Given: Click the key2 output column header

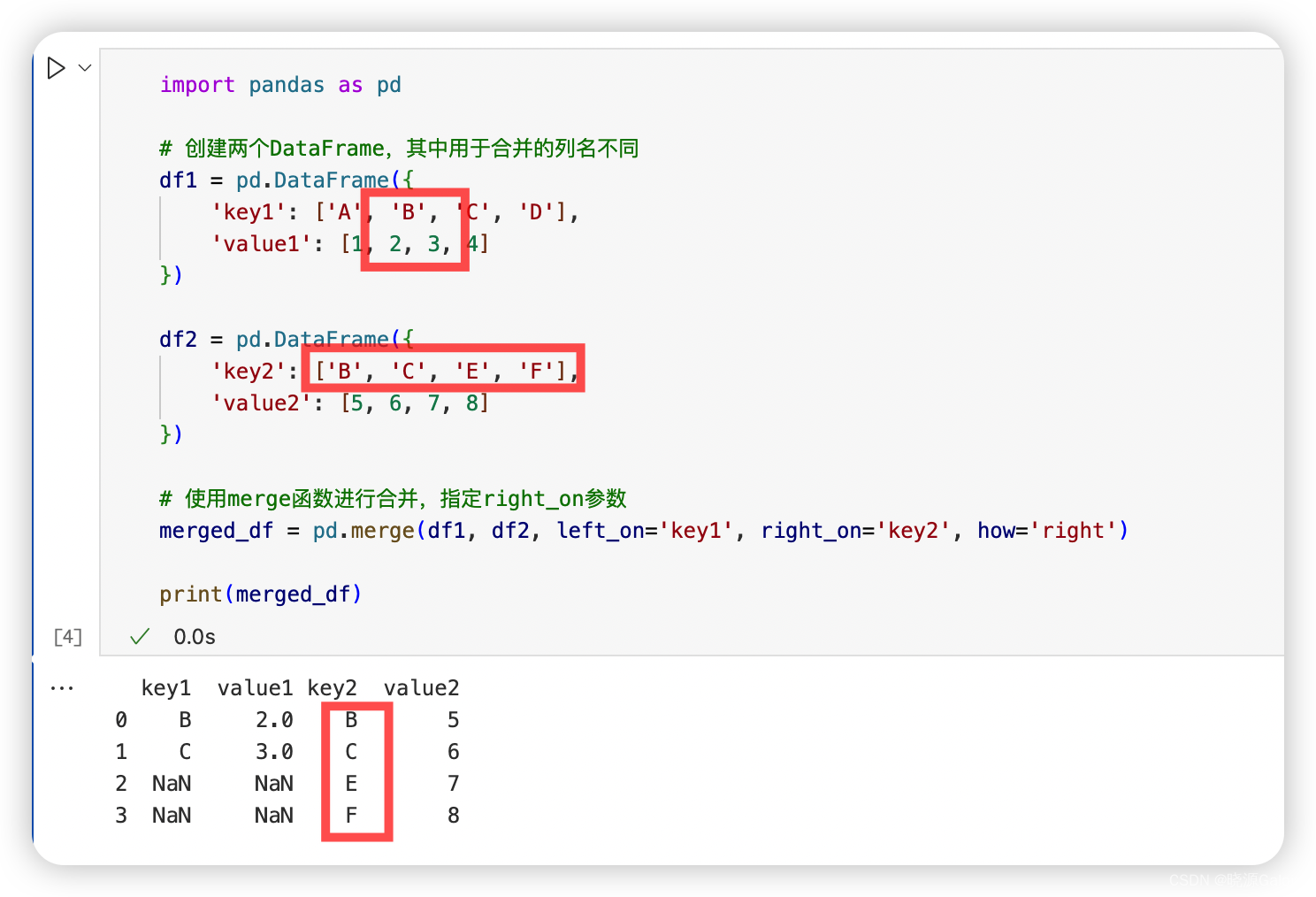Looking at the screenshot, I should tap(333, 688).
